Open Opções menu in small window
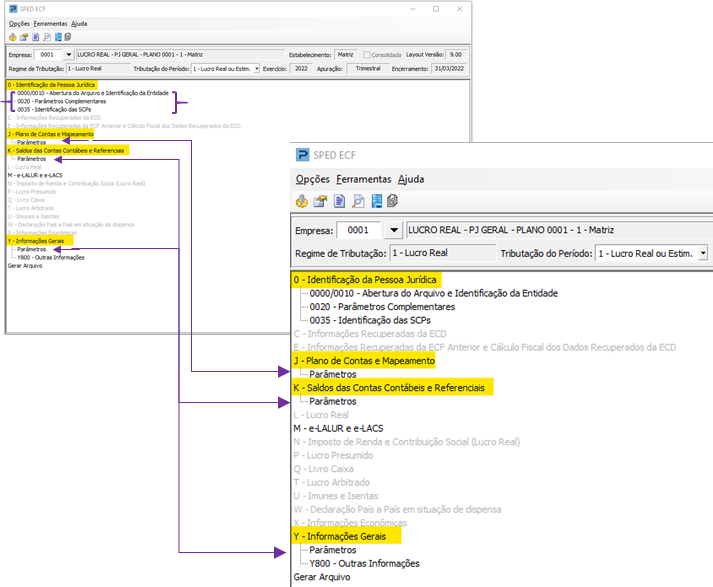 (19, 24)
